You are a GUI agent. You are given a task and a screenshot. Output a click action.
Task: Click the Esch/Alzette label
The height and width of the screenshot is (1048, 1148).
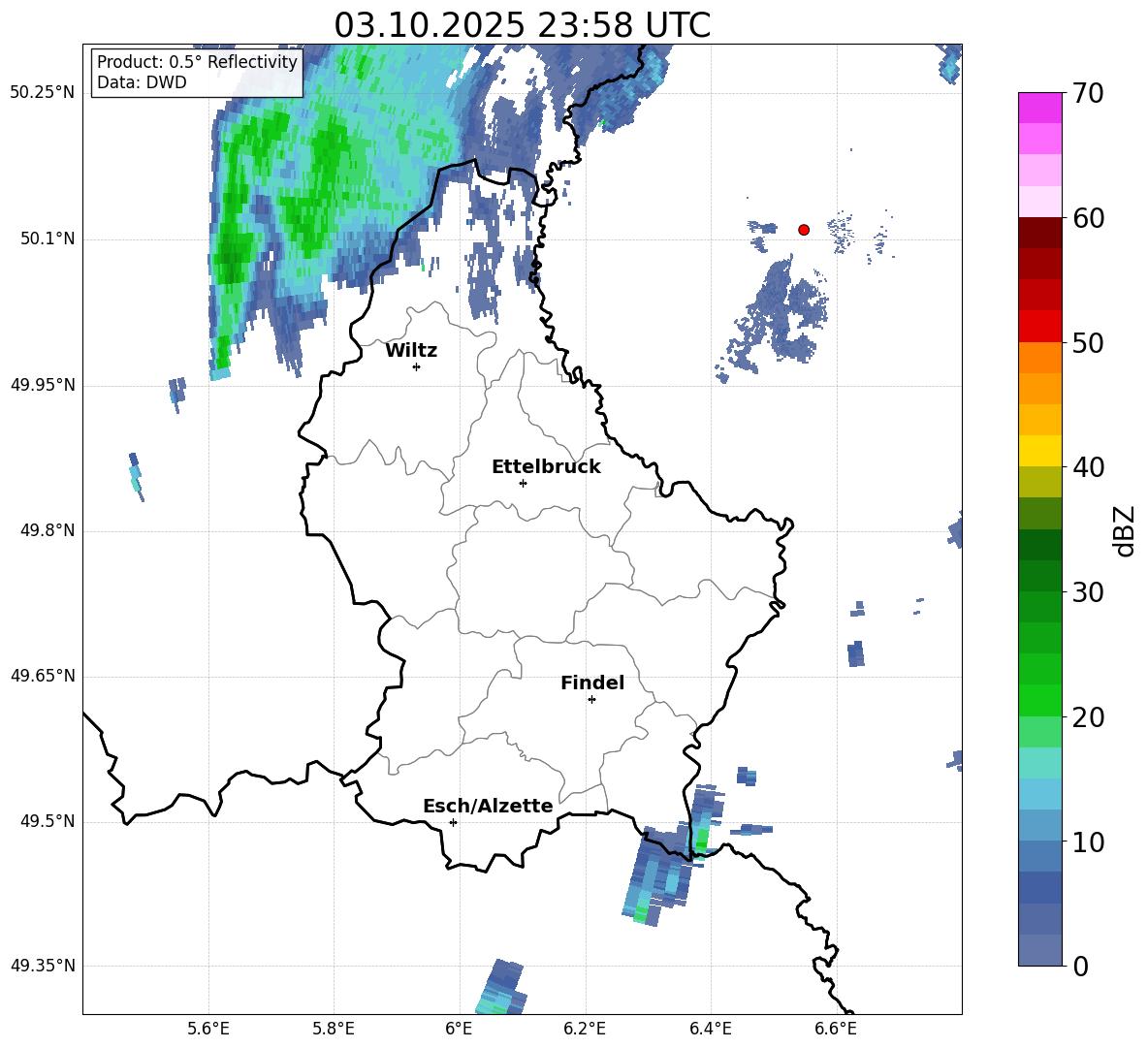coord(488,807)
